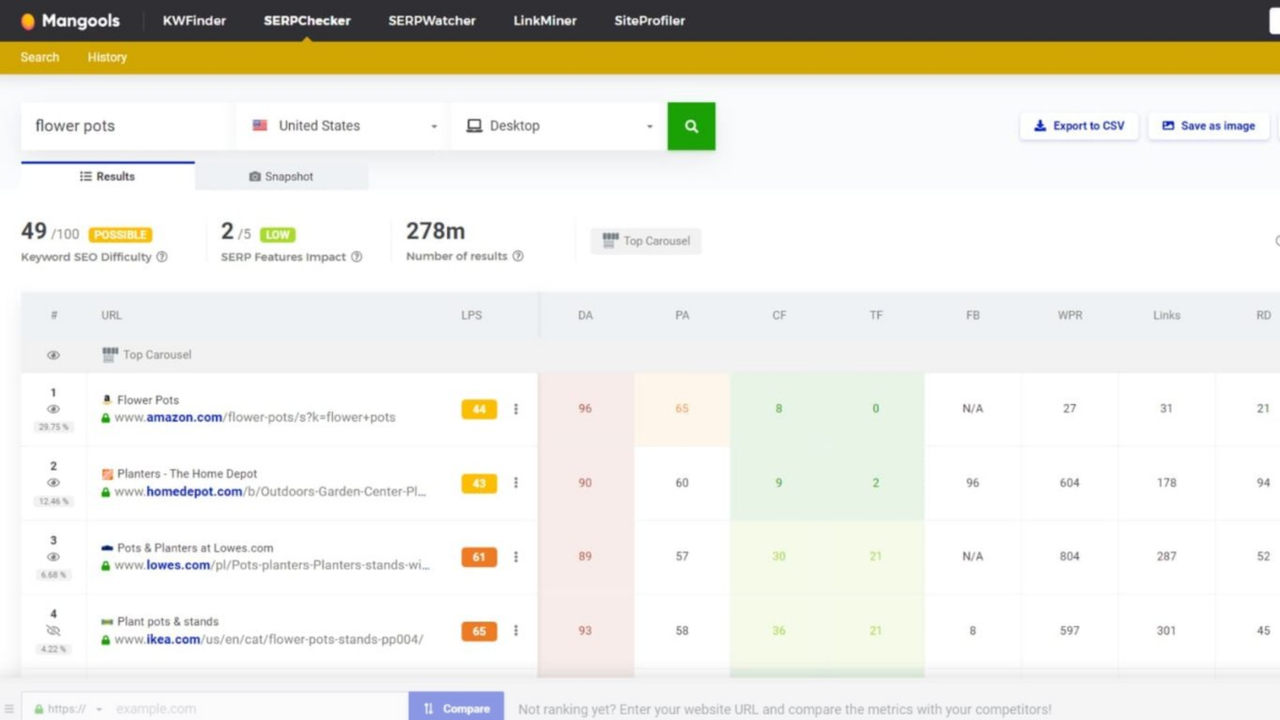
Task: Click the Lowes favicon beside Pots & Planters
Action: point(107,548)
